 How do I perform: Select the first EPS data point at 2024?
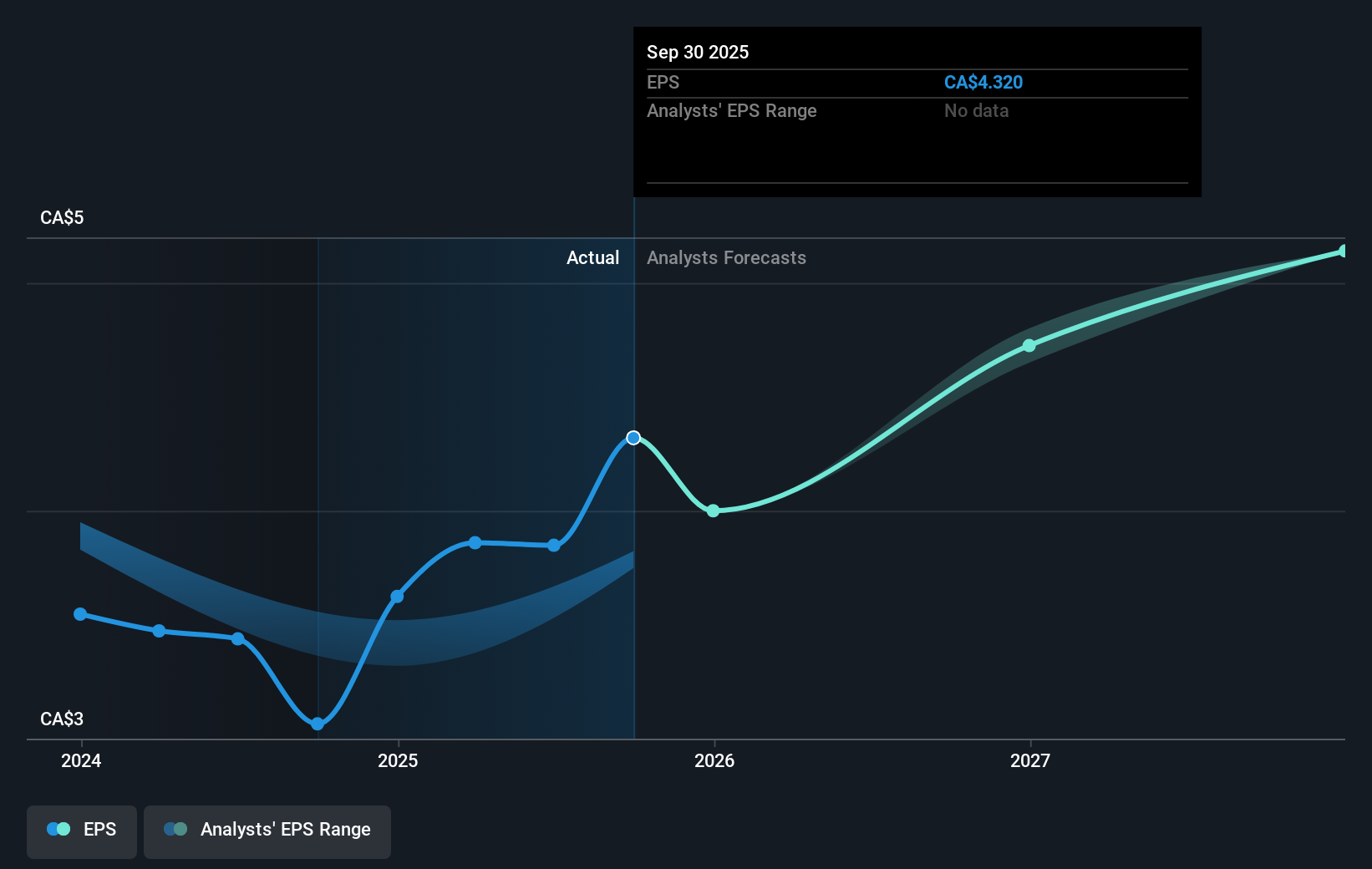80,614
